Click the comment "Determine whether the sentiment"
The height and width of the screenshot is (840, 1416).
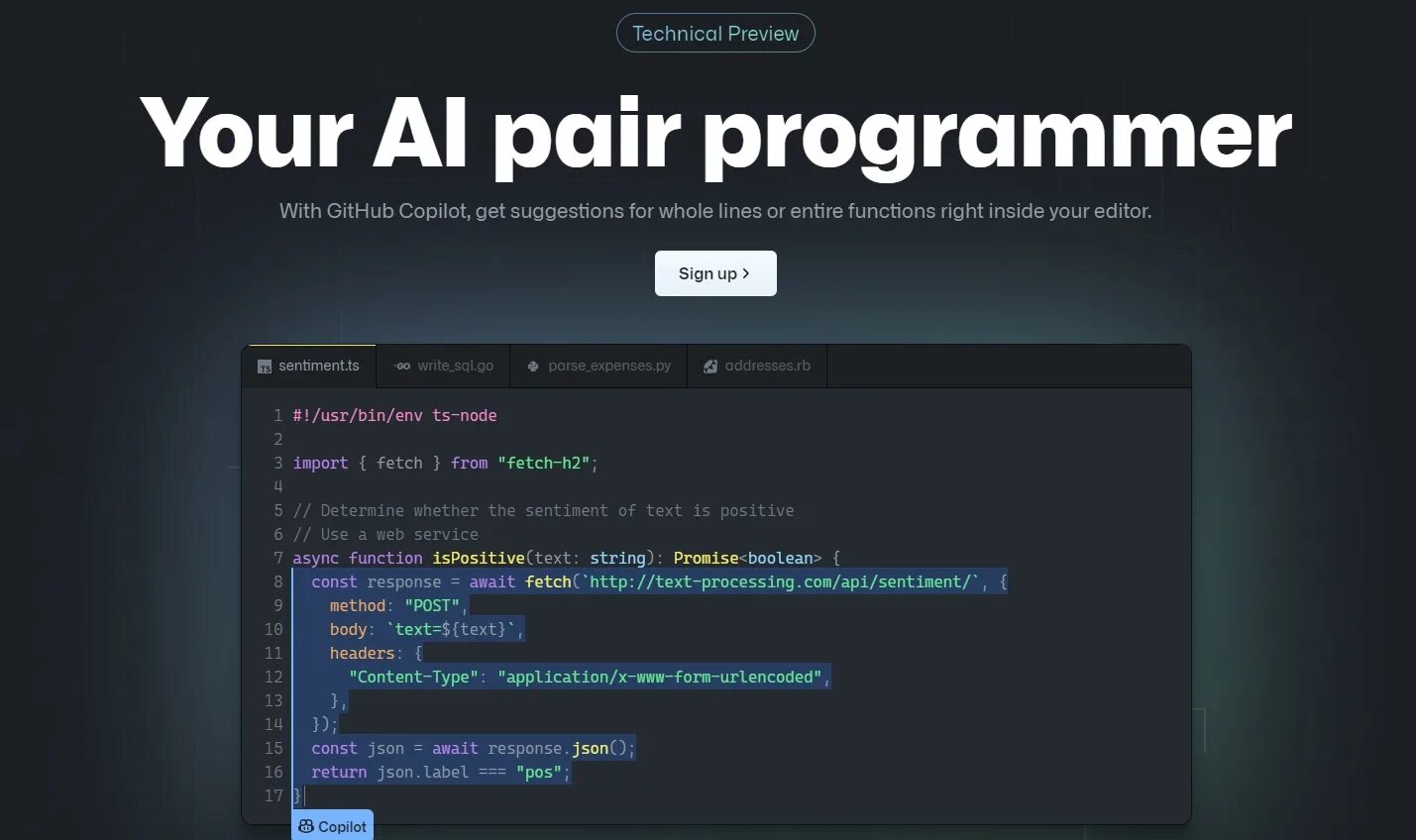tap(543, 511)
